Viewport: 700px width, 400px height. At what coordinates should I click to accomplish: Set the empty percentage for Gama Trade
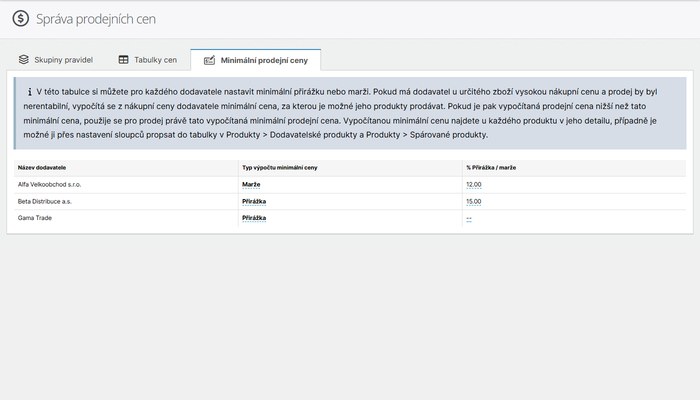coord(469,218)
